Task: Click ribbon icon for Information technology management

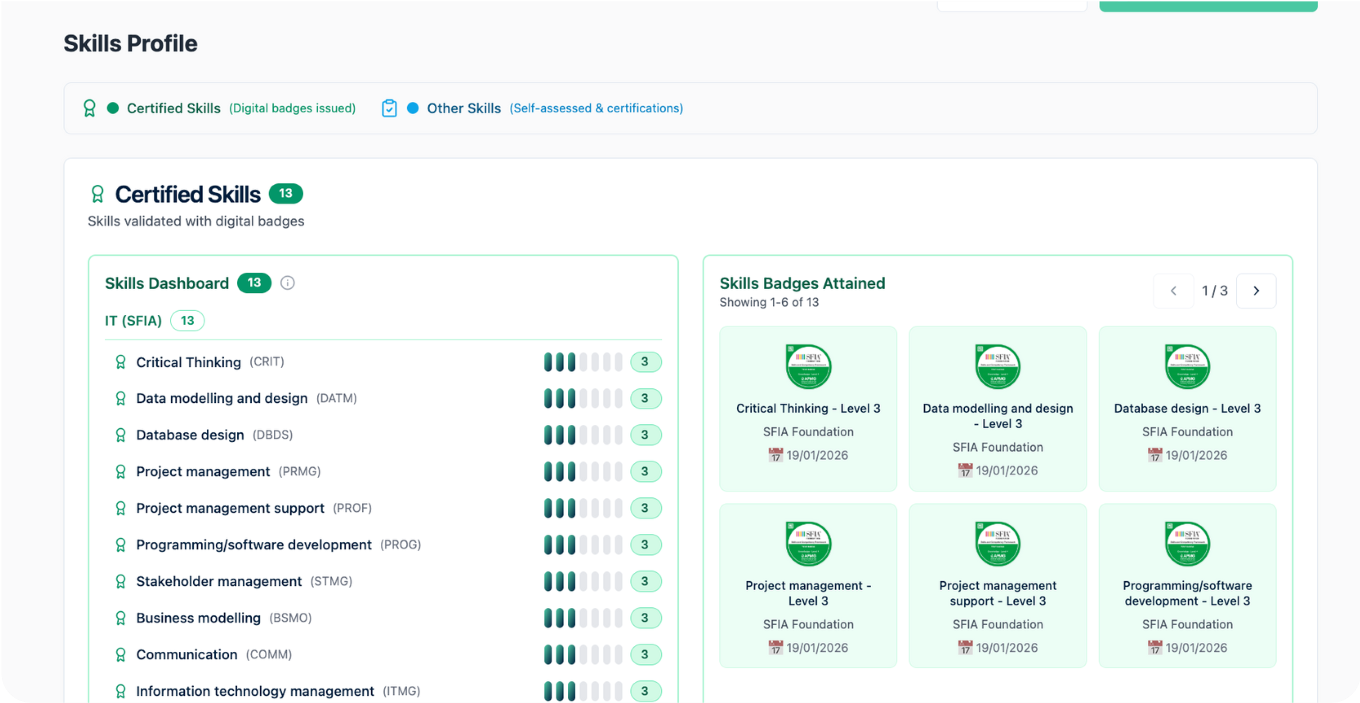Action: (x=121, y=691)
